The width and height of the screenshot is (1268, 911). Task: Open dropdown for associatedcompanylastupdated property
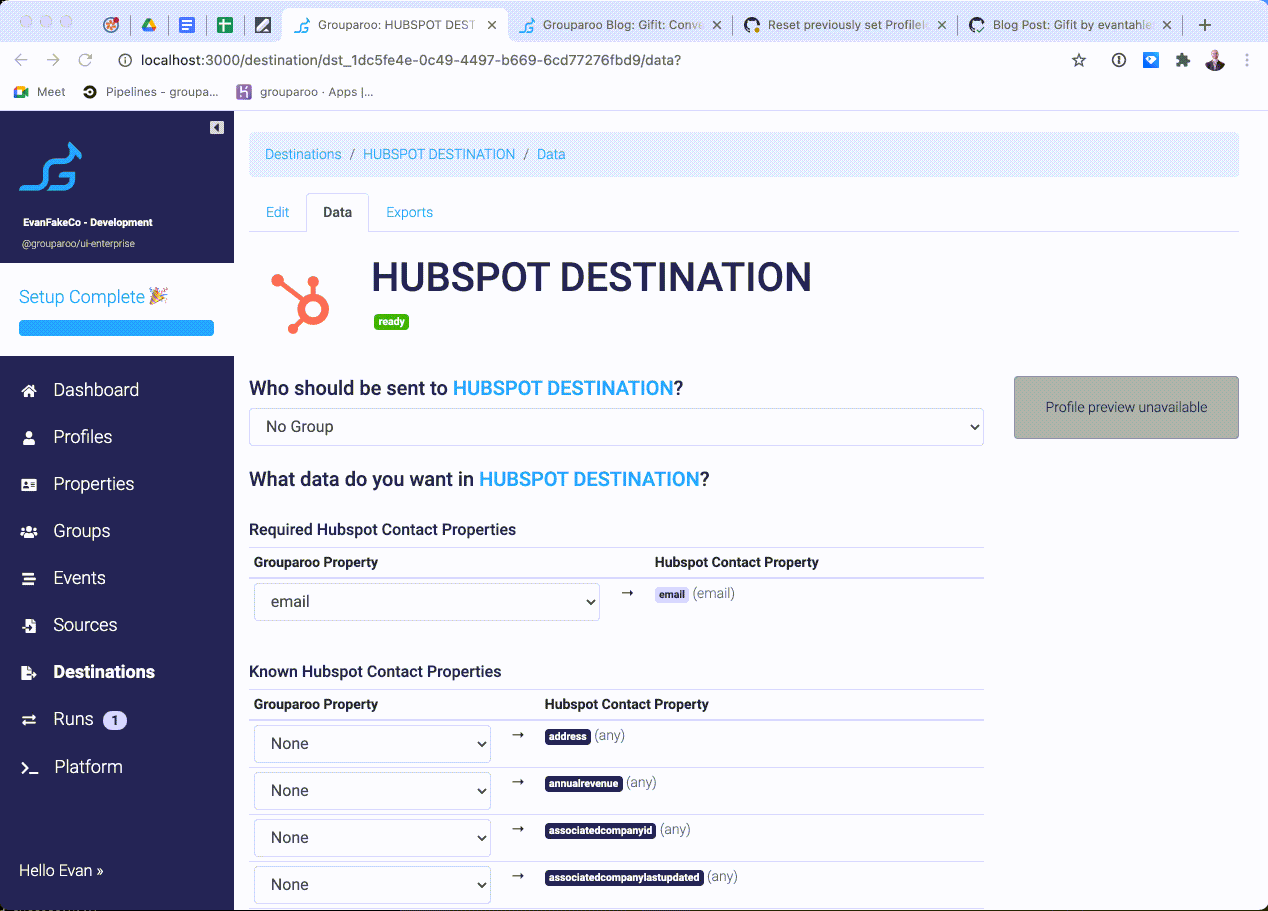point(372,885)
